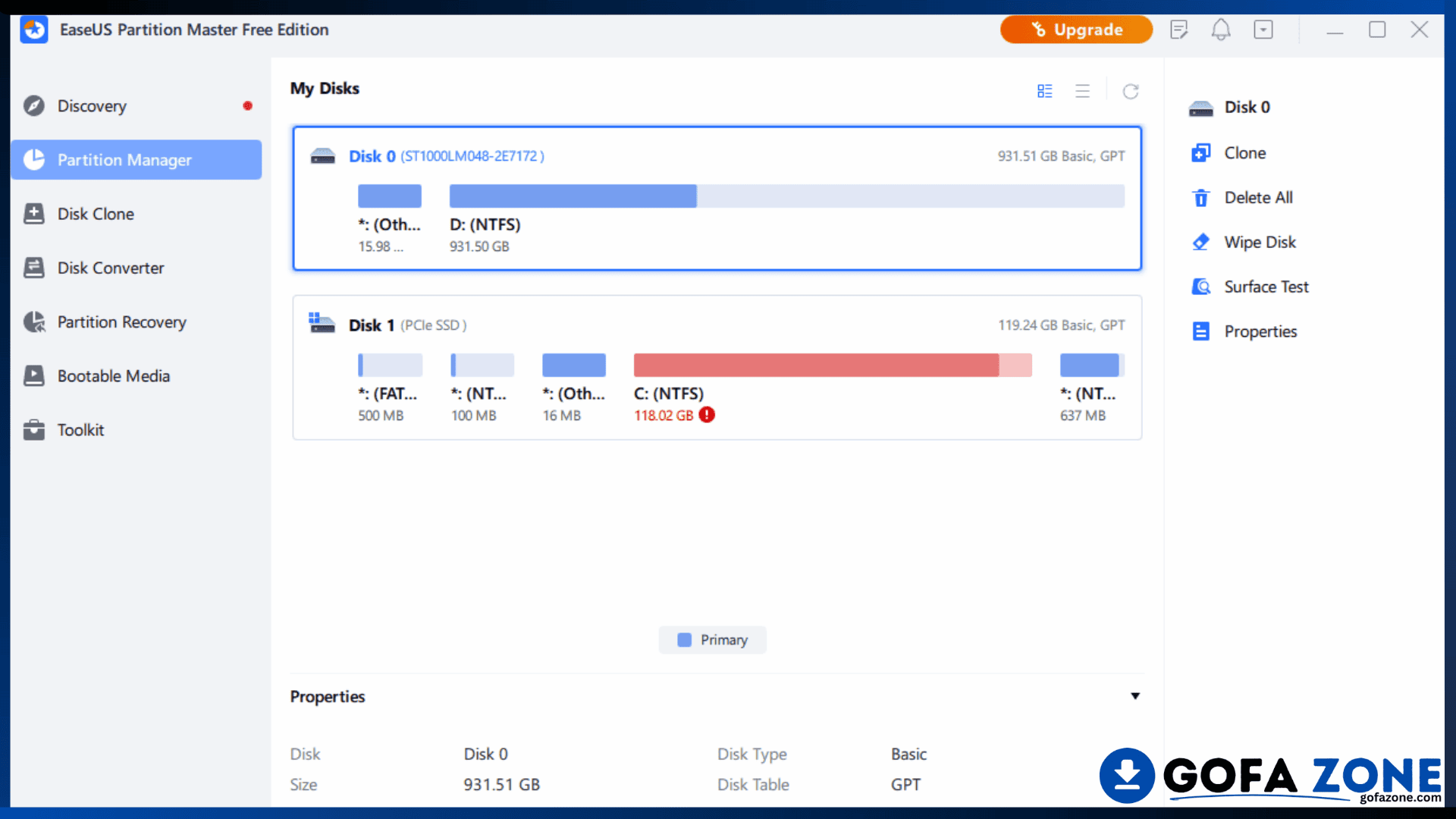Viewport: 1456px width, 819px height.
Task: Collapse the Properties panel arrow
Action: 1135,696
